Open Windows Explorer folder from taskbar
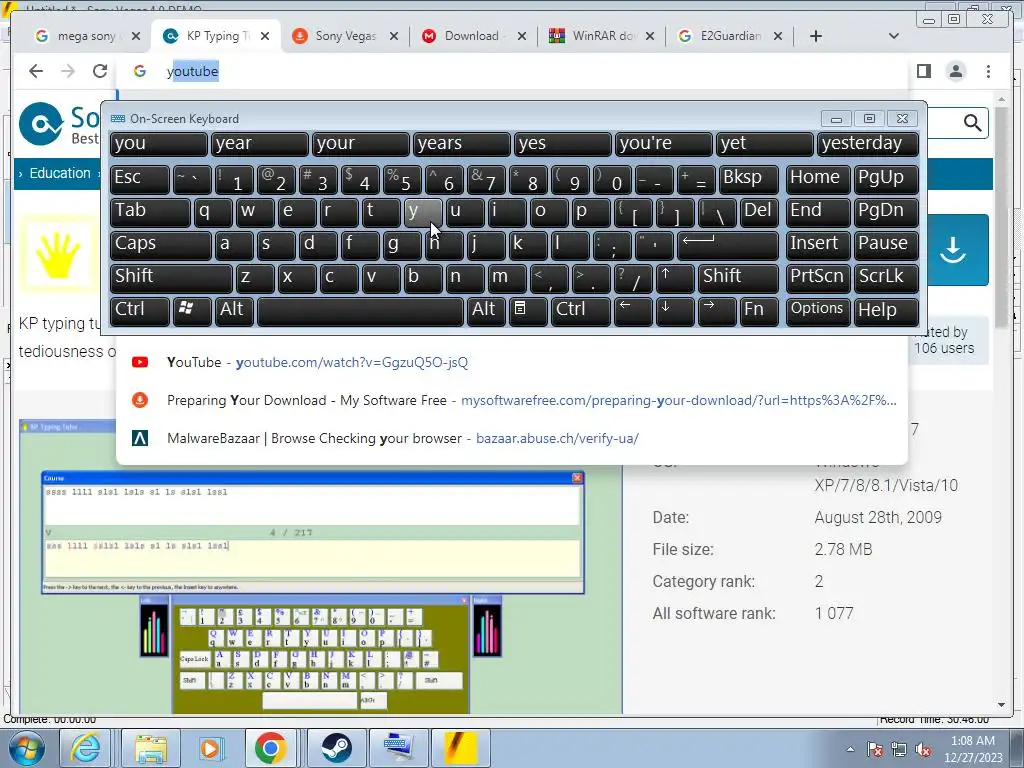1024x768 pixels. pyautogui.click(x=151, y=748)
